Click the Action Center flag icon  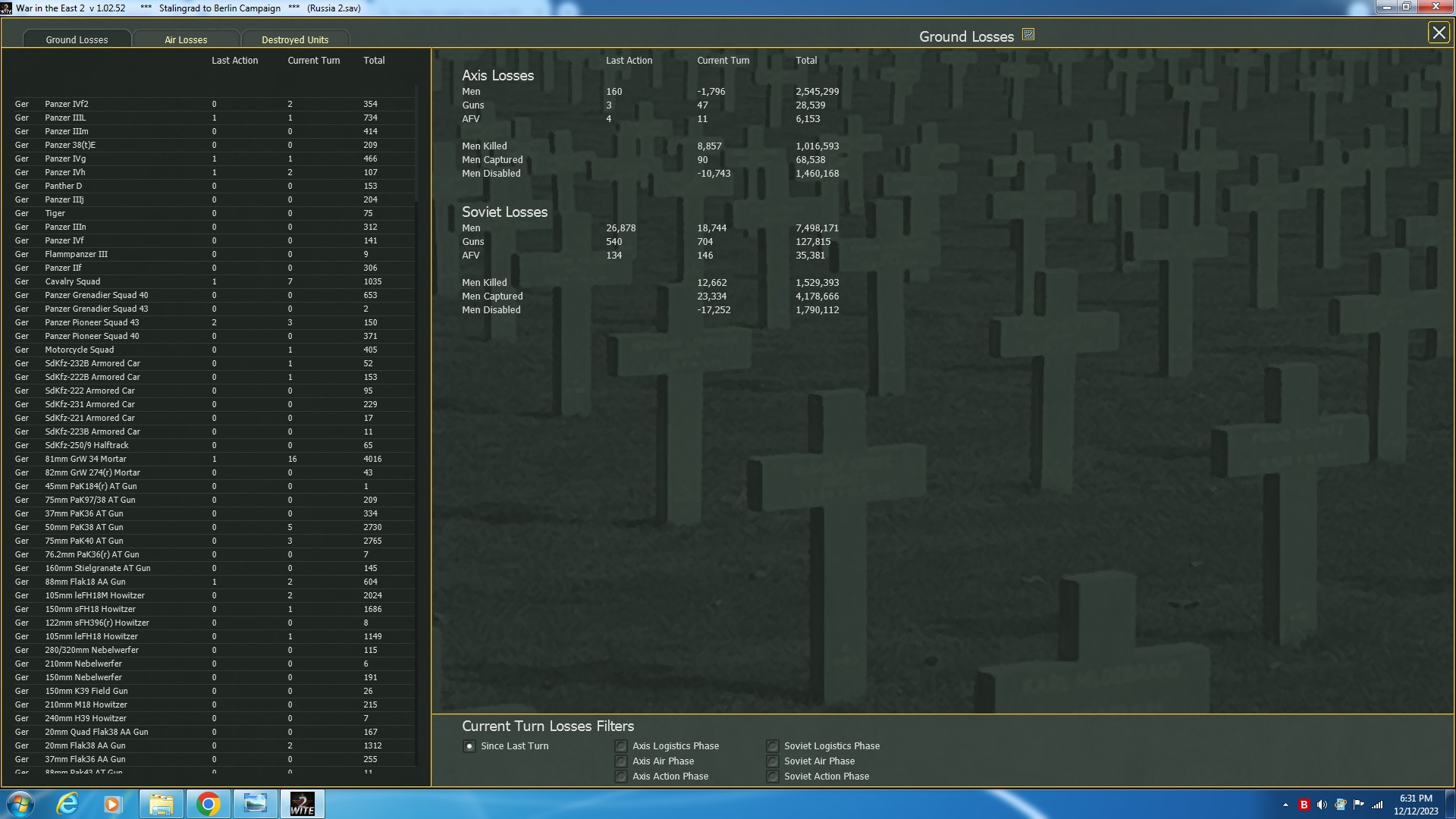pos(1358,805)
